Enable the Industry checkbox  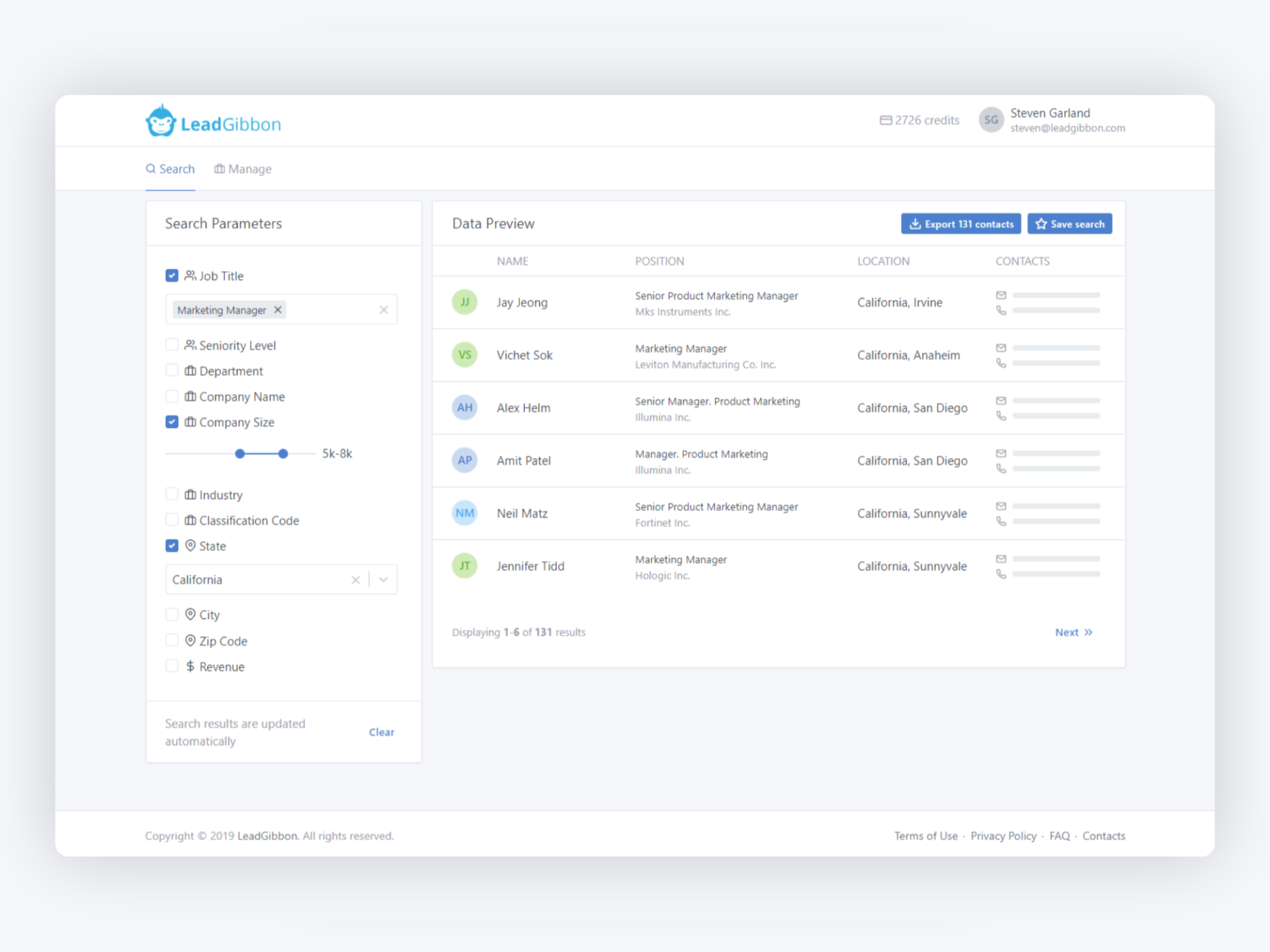point(172,495)
